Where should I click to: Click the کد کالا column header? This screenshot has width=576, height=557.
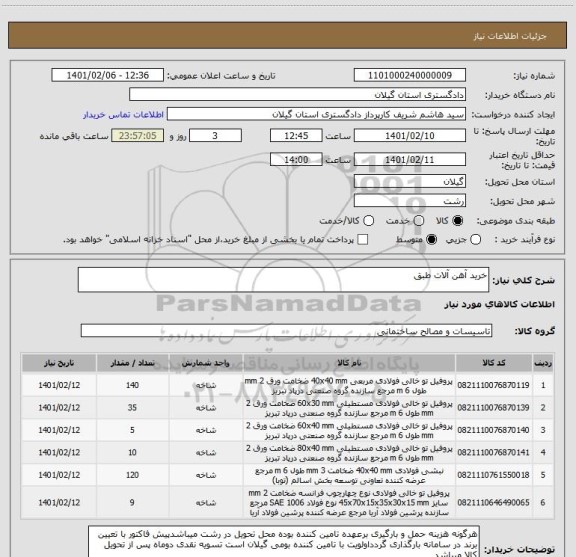pyautogui.click(x=494, y=363)
